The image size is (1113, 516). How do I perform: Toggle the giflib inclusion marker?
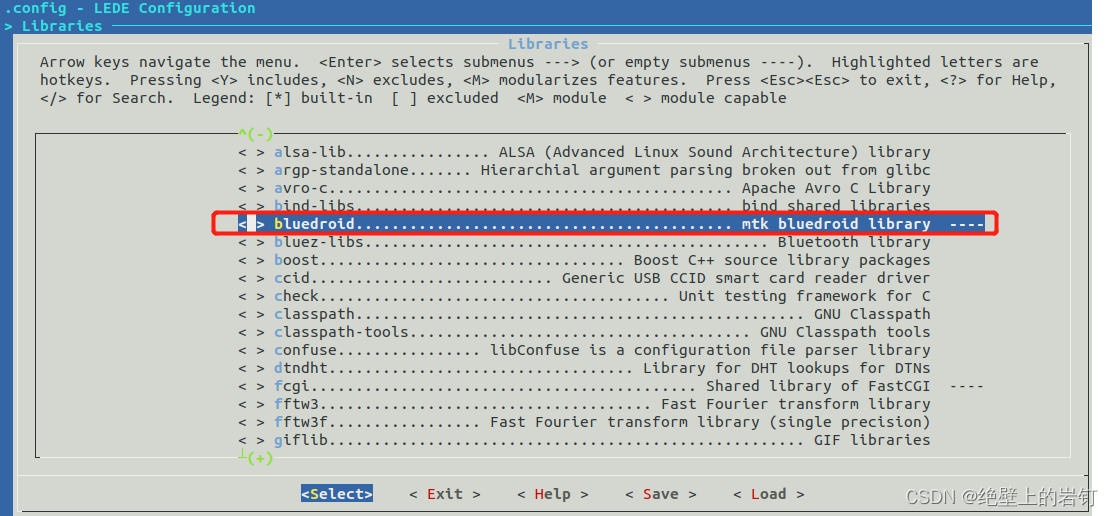pyautogui.click(x=251, y=441)
